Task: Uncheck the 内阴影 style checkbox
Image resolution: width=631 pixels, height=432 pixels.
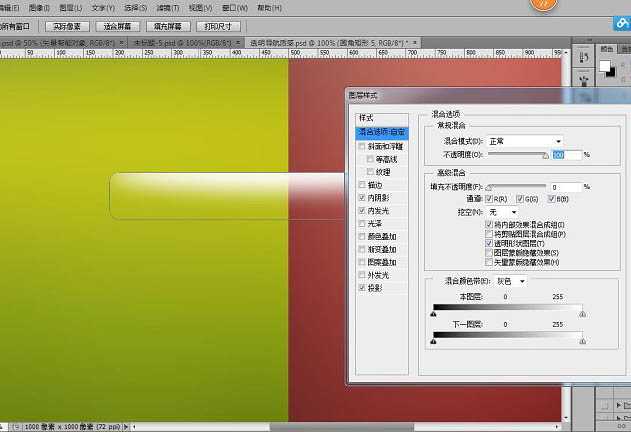Action: [363, 198]
